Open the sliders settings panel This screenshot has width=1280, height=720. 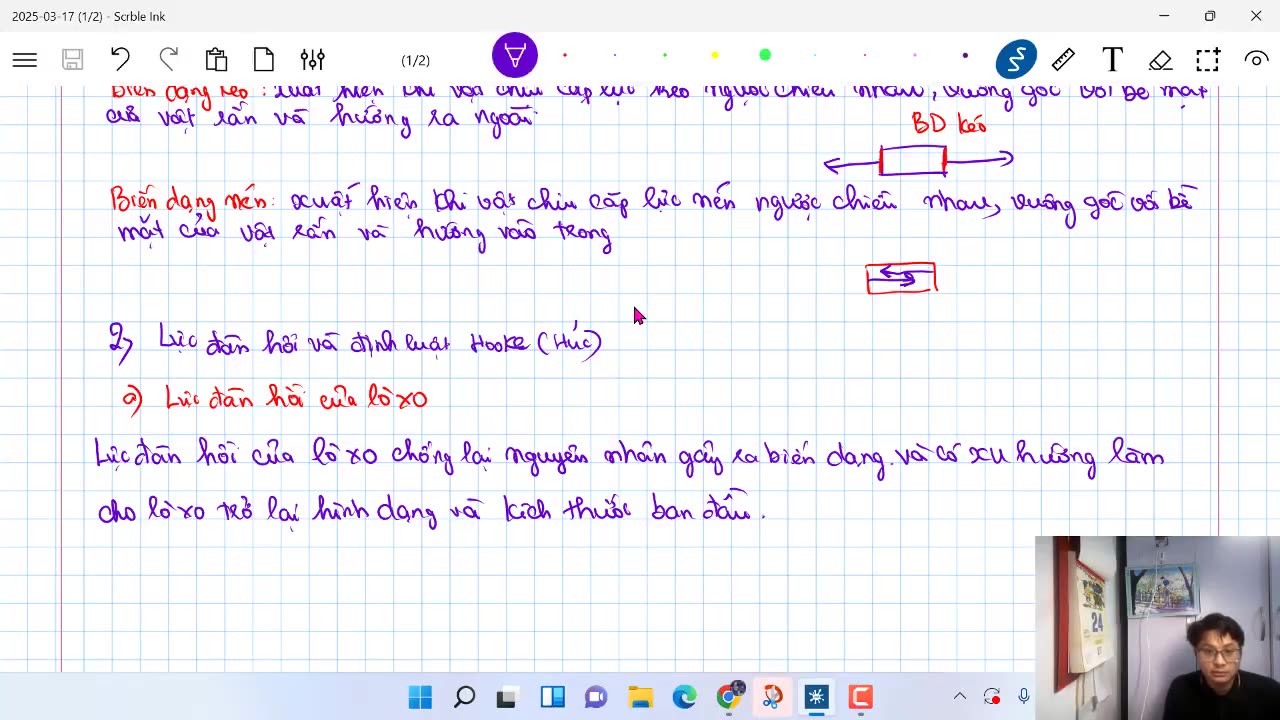(312, 60)
